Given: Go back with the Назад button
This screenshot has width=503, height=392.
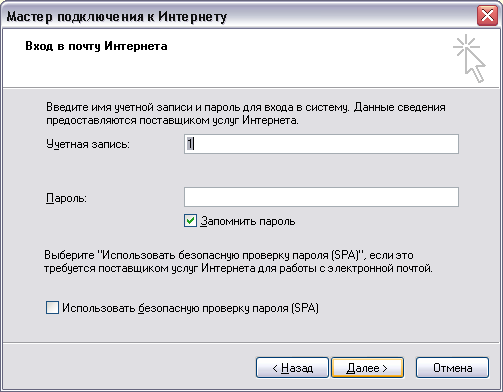Looking at the screenshot, I should coord(292,368).
